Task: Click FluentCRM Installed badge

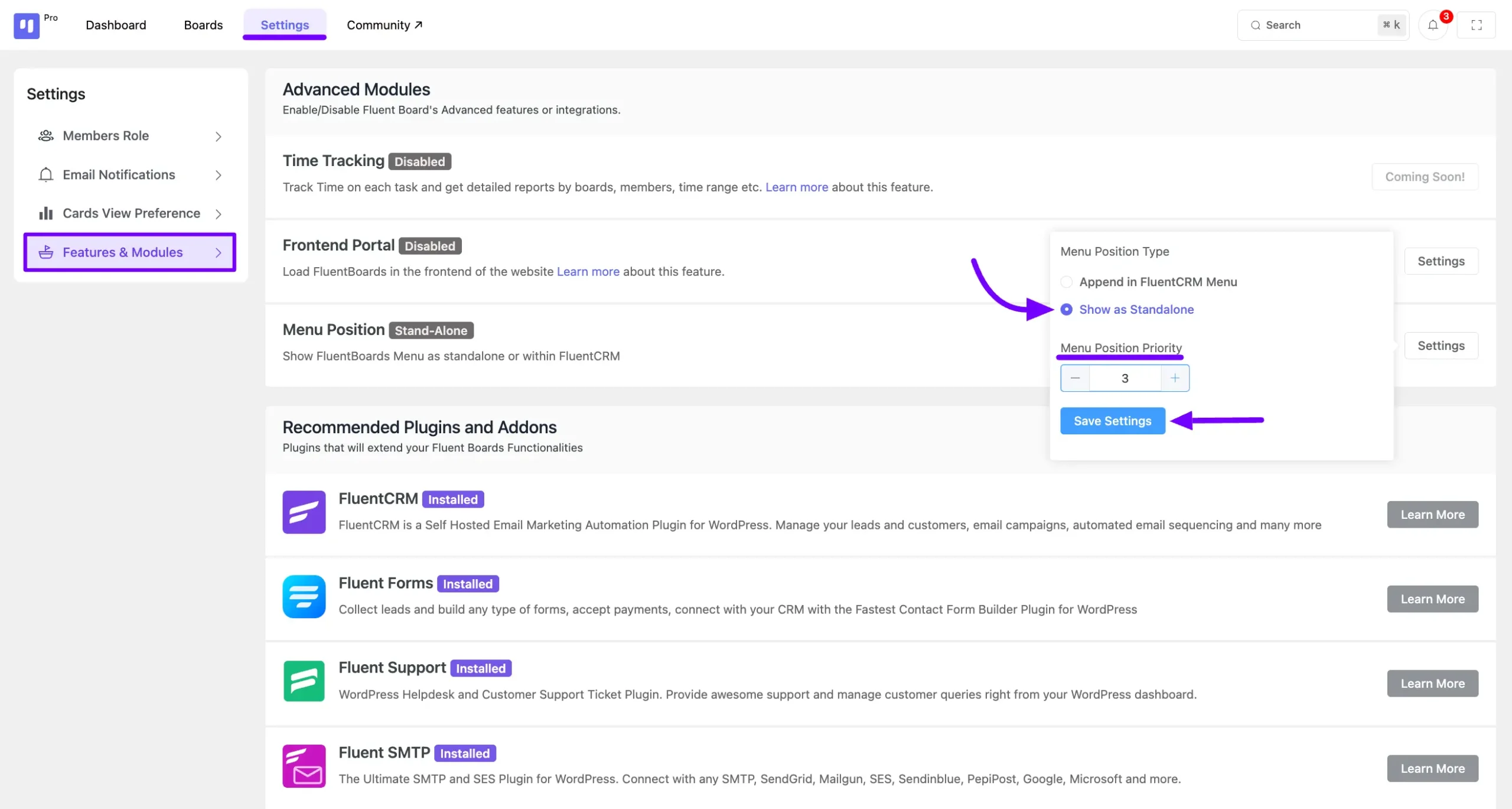Action: click(x=453, y=499)
